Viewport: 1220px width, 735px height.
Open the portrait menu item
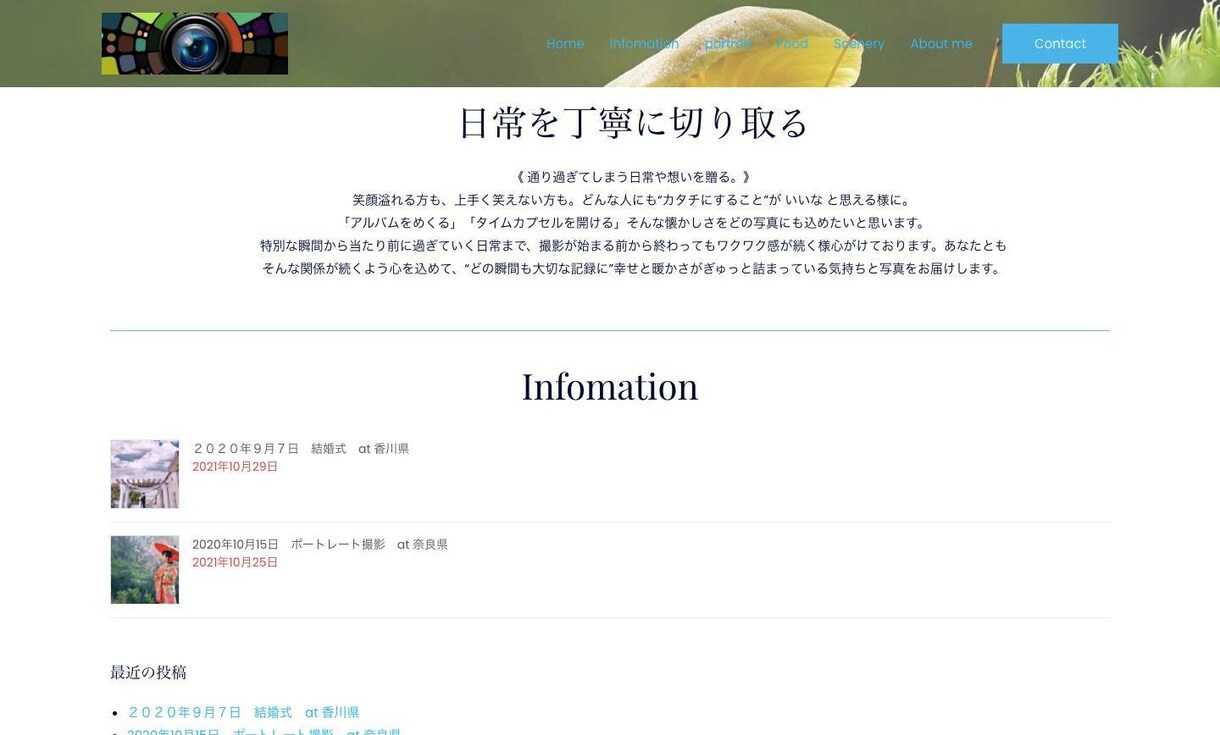tap(727, 44)
